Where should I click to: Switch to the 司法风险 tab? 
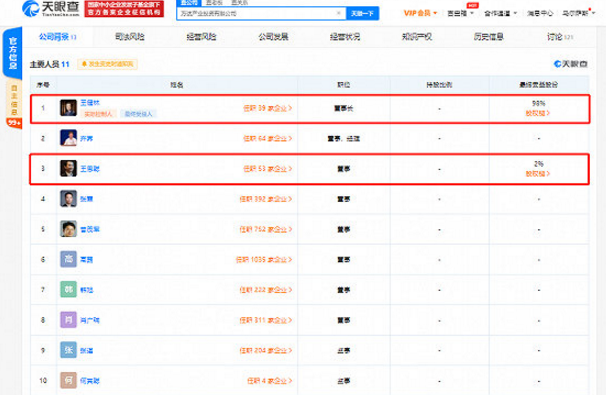pyautogui.click(x=130, y=37)
